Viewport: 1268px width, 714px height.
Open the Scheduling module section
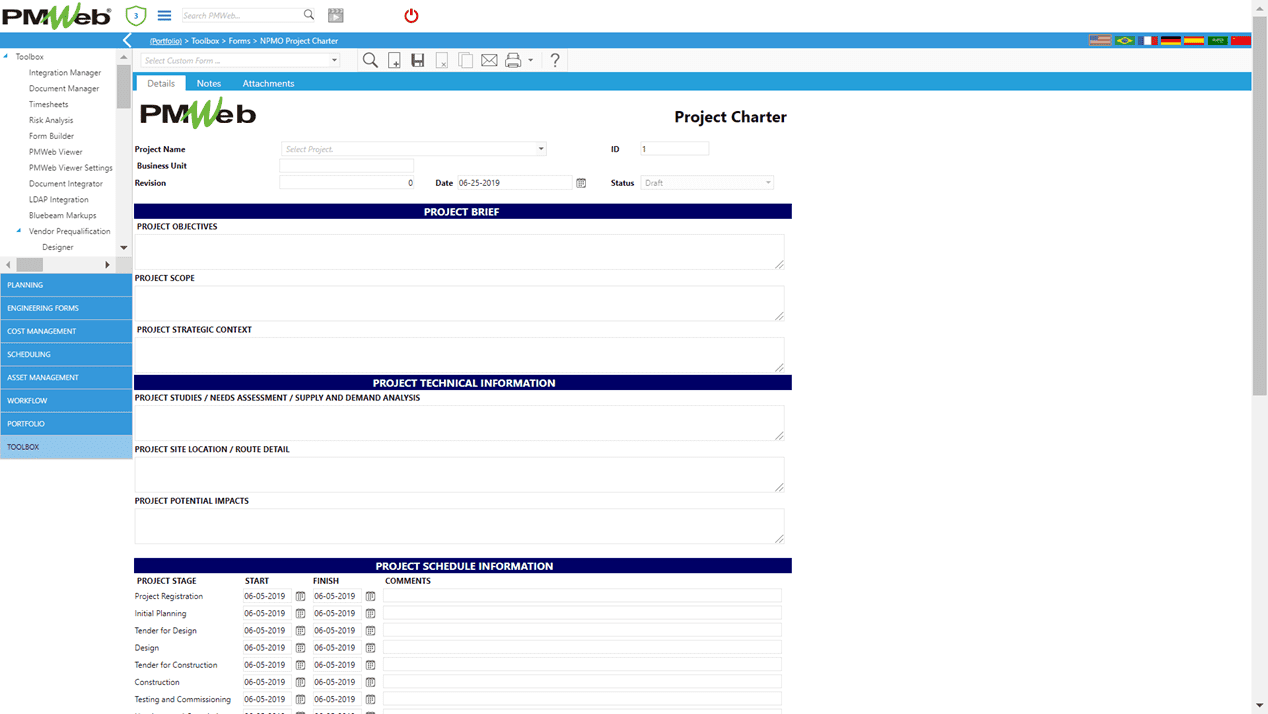coord(66,354)
